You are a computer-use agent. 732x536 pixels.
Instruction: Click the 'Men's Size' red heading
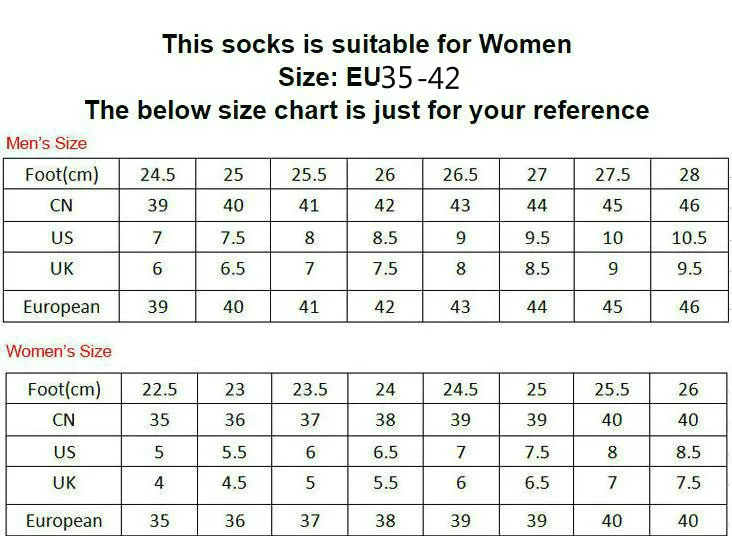pyautogui.click(x=46, y=143)
